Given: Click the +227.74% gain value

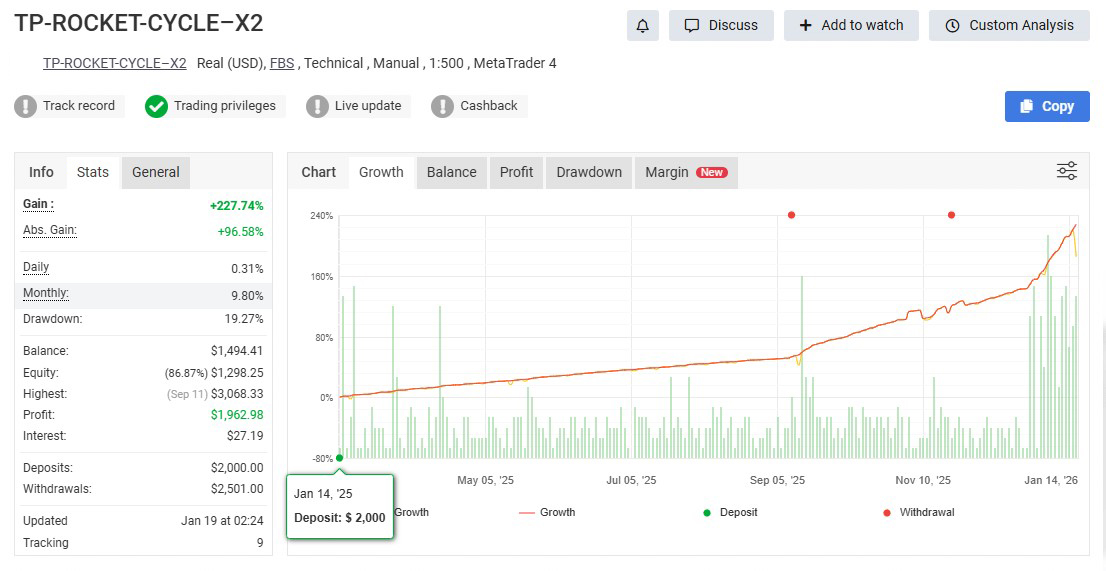Looking at the screenshot, I should point(236,206).
